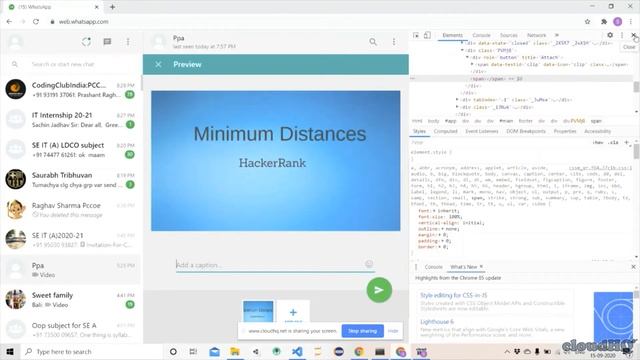The height and width of the screenshot is (360, 640).
Task: Toggle the :hov element state button
Action: pos(598,142)
